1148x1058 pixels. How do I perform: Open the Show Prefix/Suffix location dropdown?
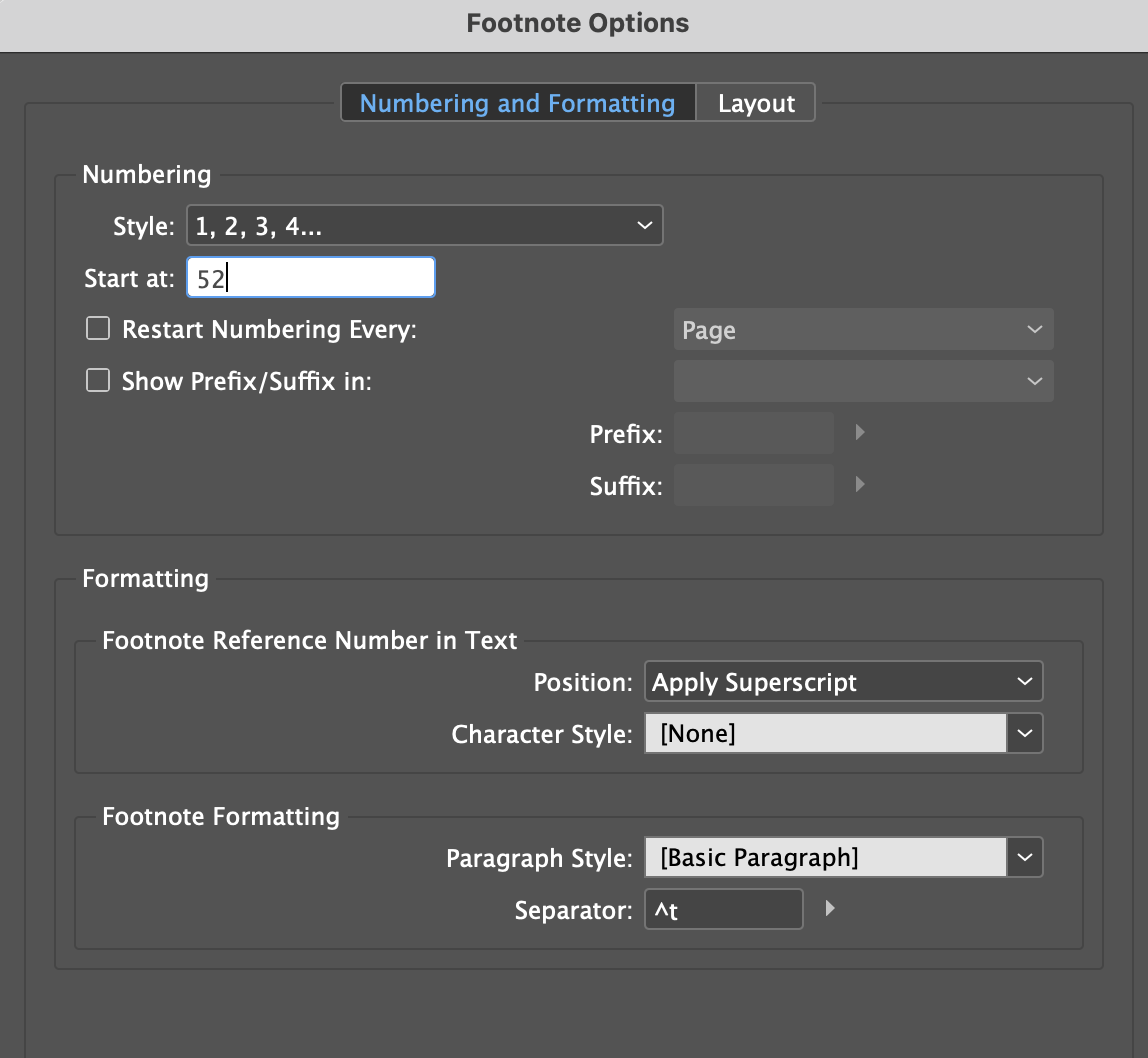[863, 381]
